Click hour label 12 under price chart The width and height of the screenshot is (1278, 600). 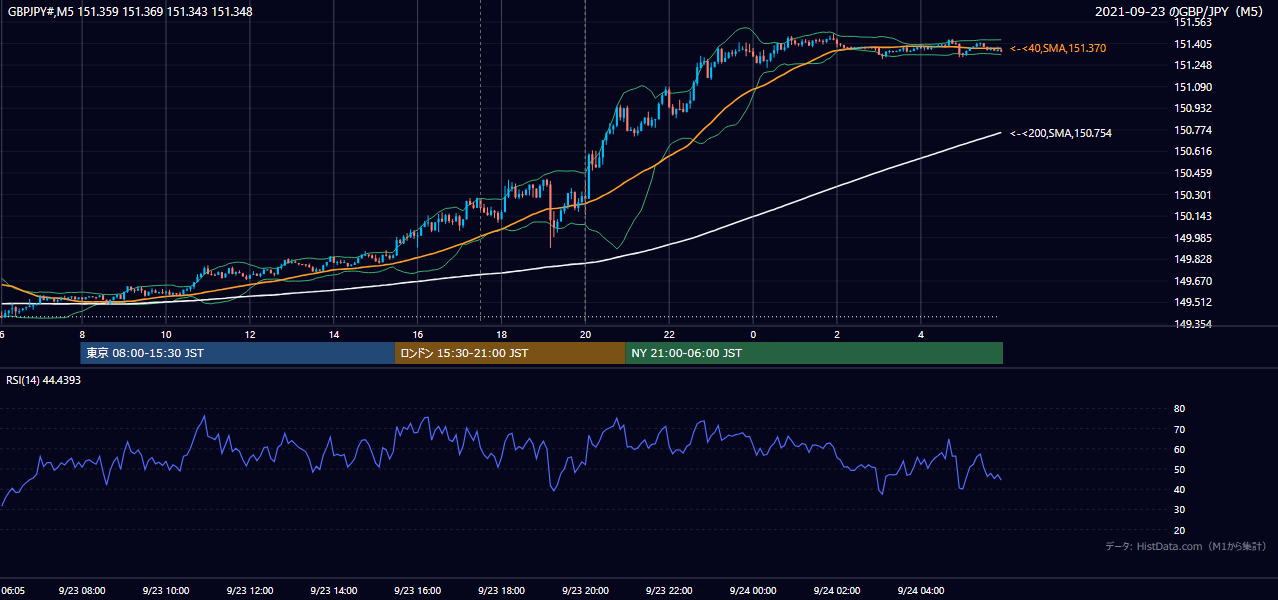coord(250,334)
